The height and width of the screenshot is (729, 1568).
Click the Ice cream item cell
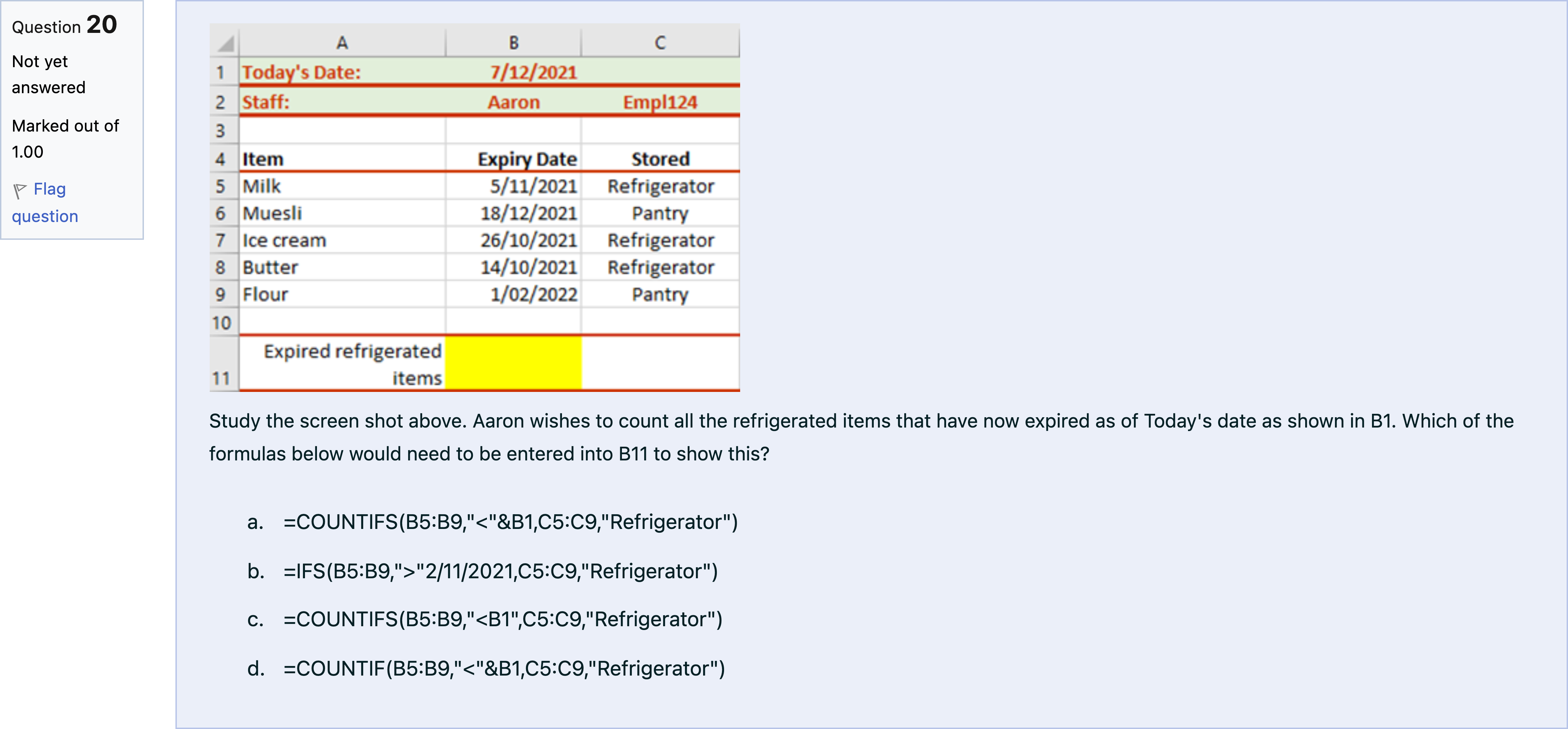tap(284, 240)
